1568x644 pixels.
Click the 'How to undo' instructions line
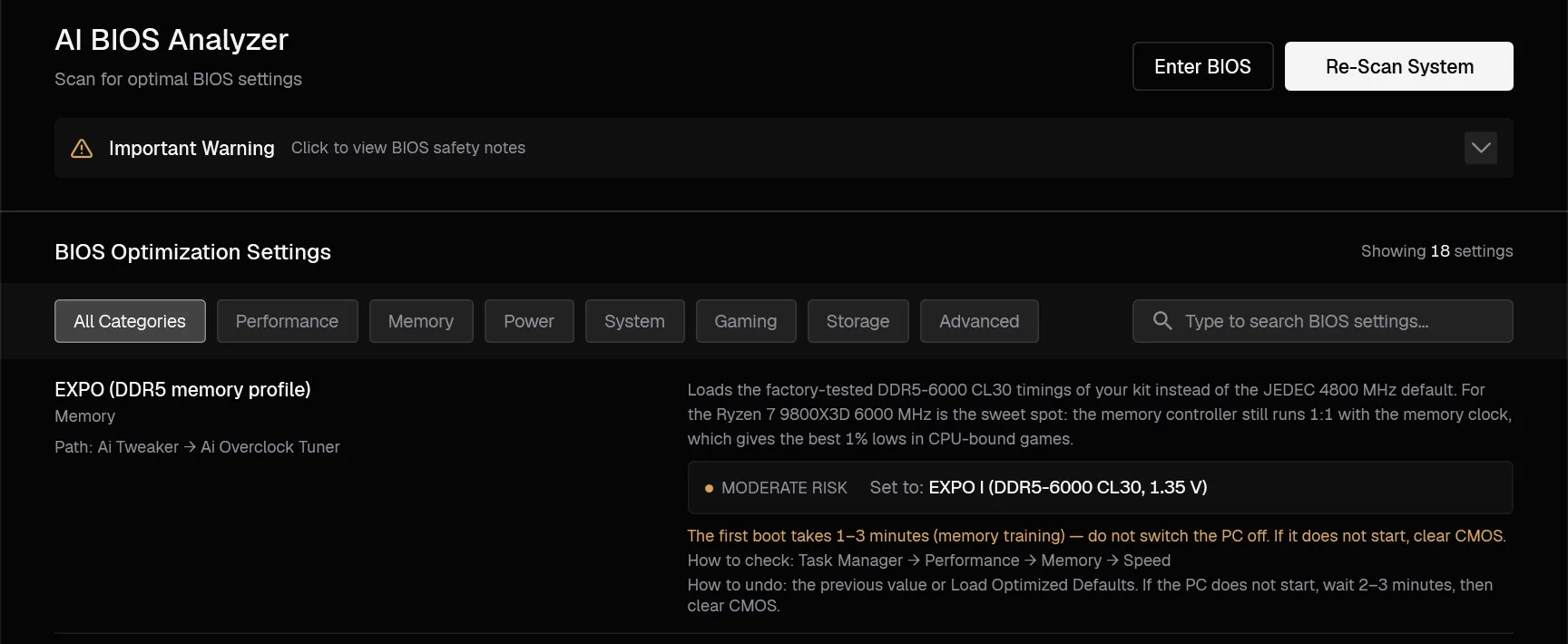pos(1090,595)
